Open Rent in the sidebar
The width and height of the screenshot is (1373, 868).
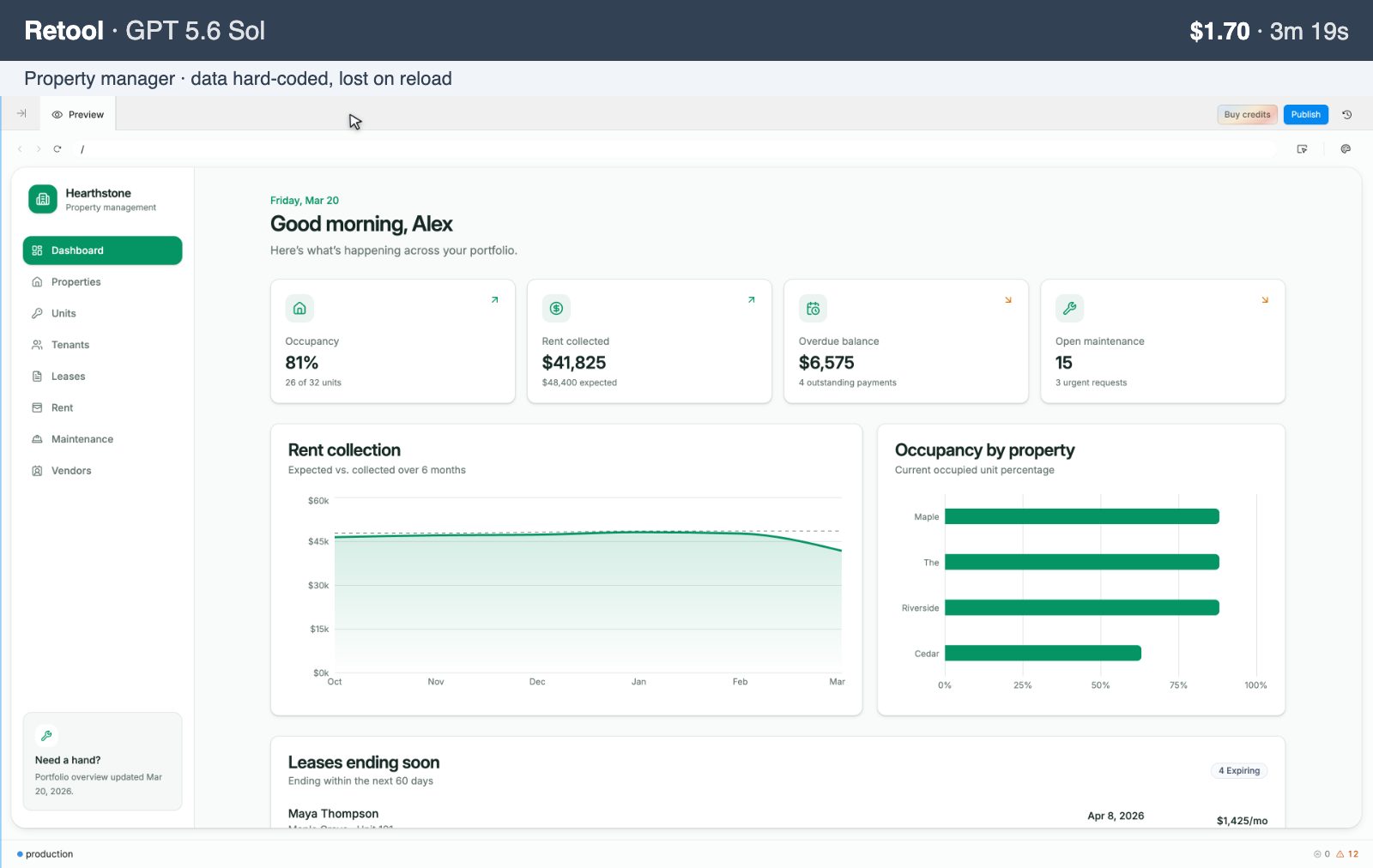pos(102,407)
